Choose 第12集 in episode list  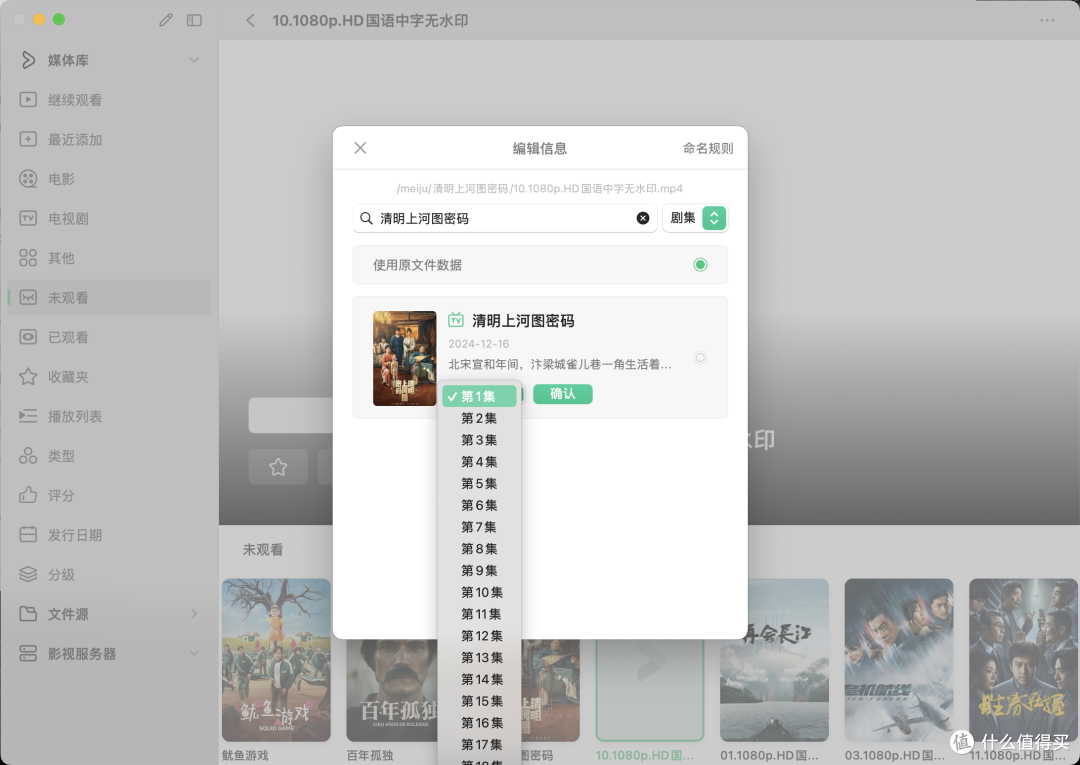(479, 636)
